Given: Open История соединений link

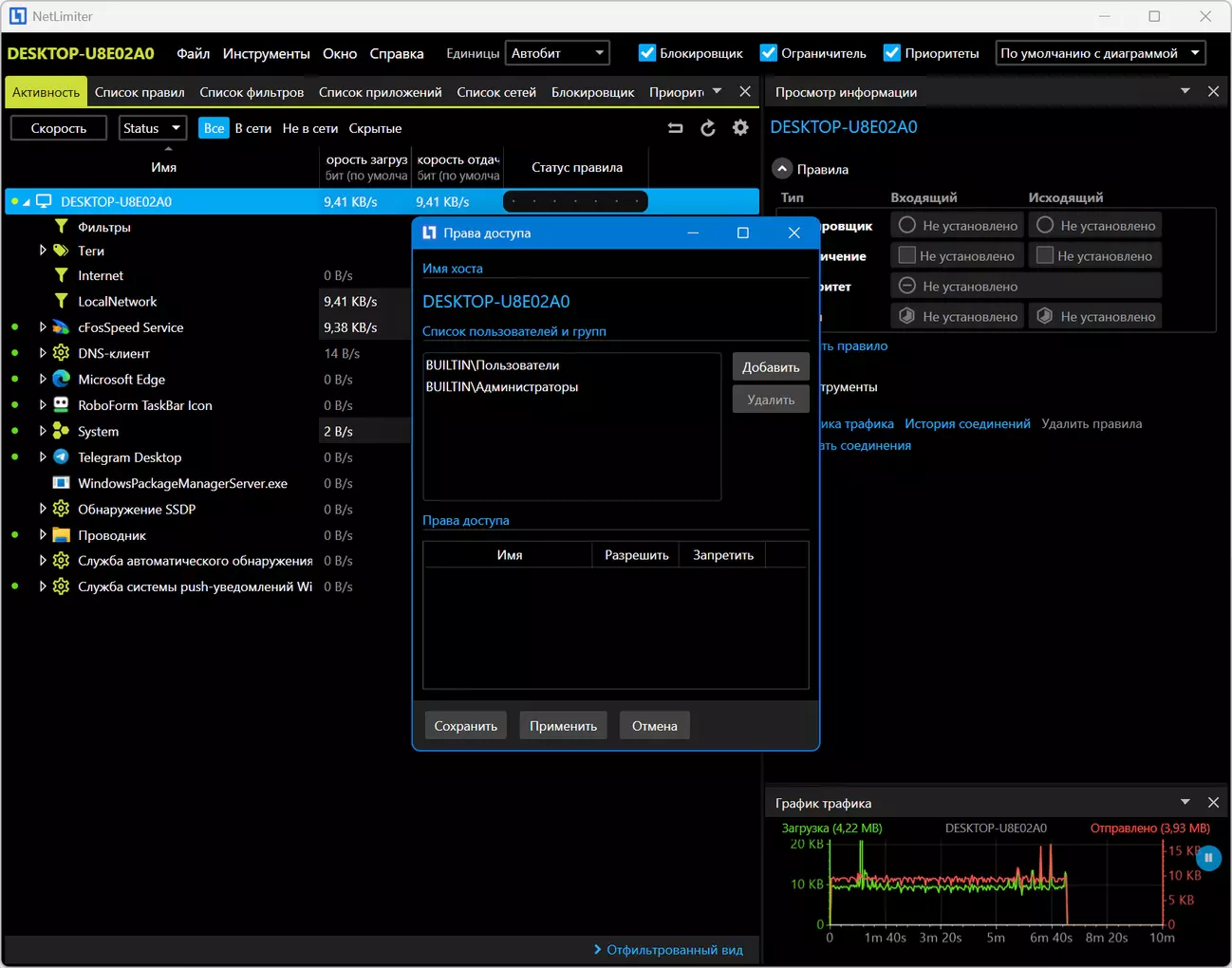Looking at the screenshot, I should click(x=967, y=424).
